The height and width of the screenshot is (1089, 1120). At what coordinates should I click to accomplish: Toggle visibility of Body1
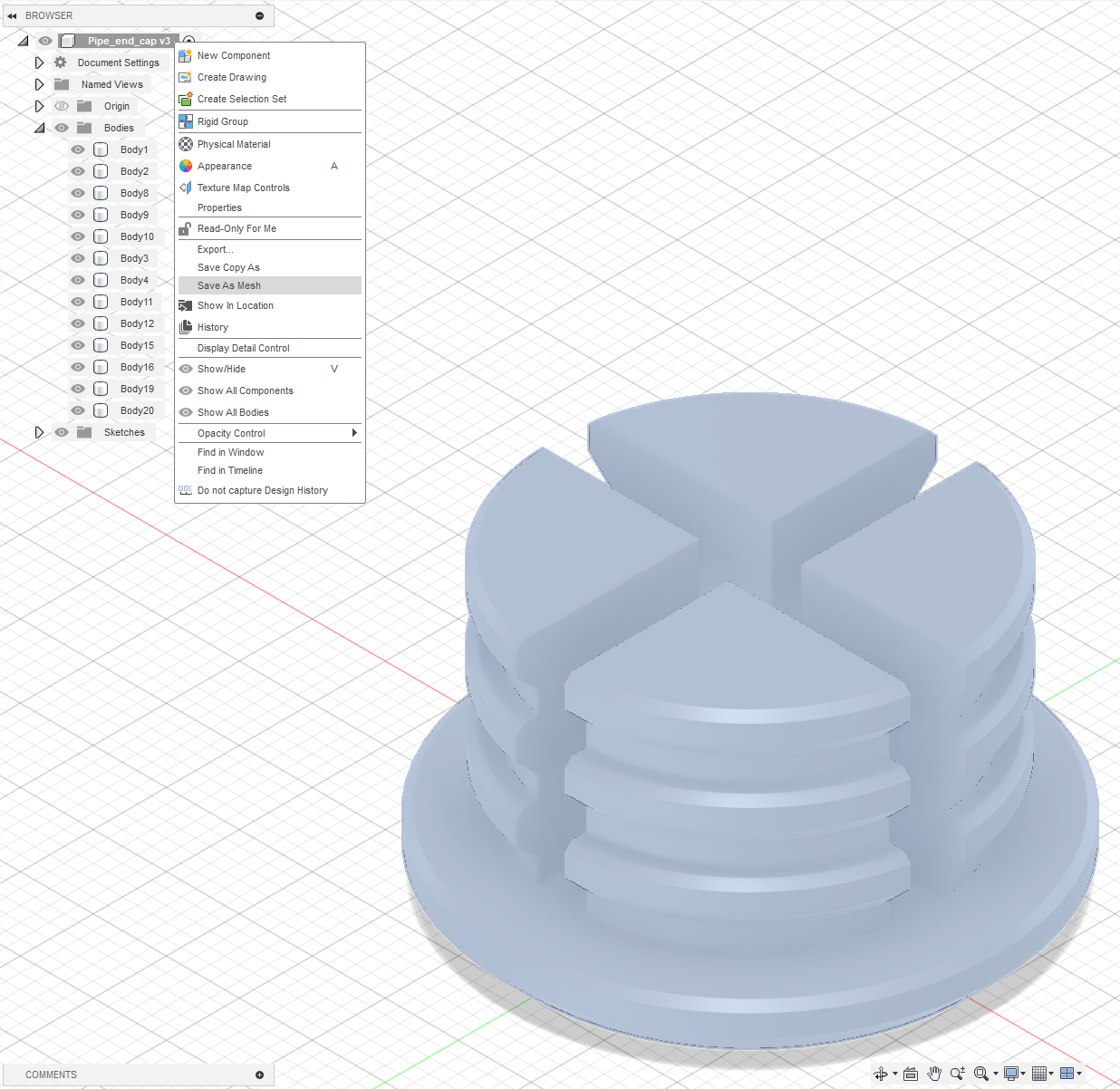[78, 149]
